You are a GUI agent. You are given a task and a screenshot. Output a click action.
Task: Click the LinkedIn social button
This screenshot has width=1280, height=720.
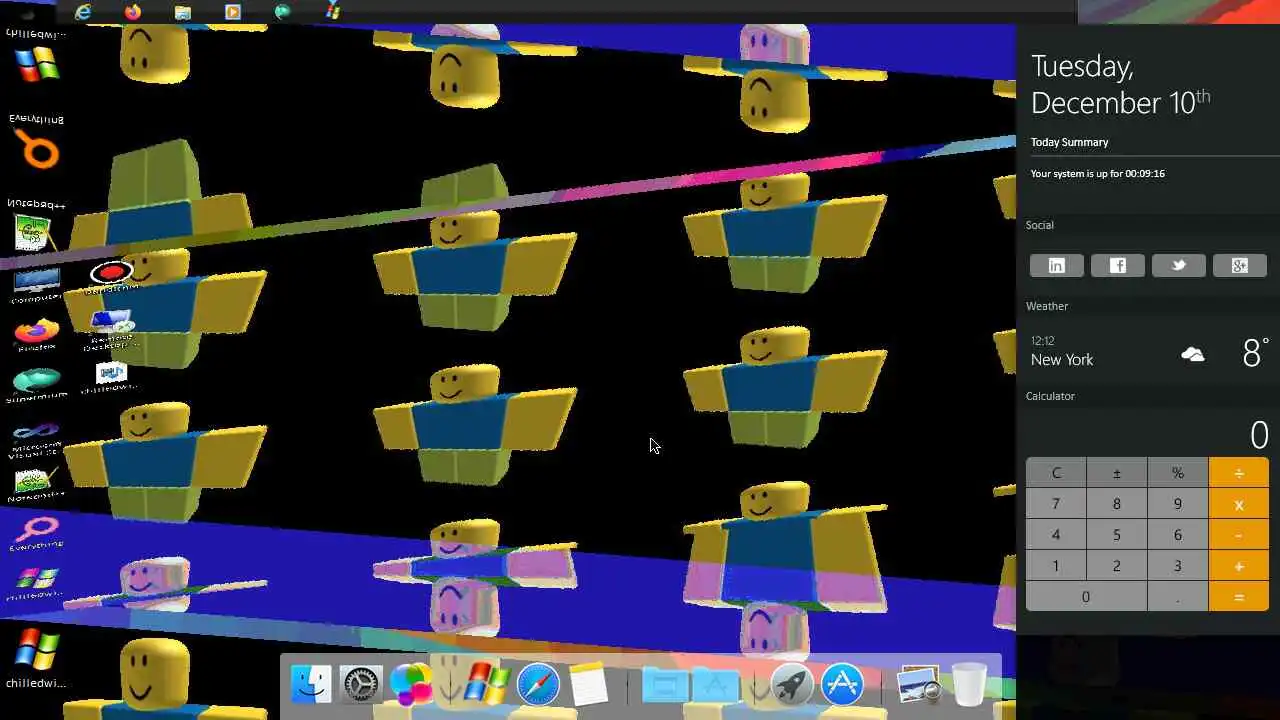(1056, 265)
